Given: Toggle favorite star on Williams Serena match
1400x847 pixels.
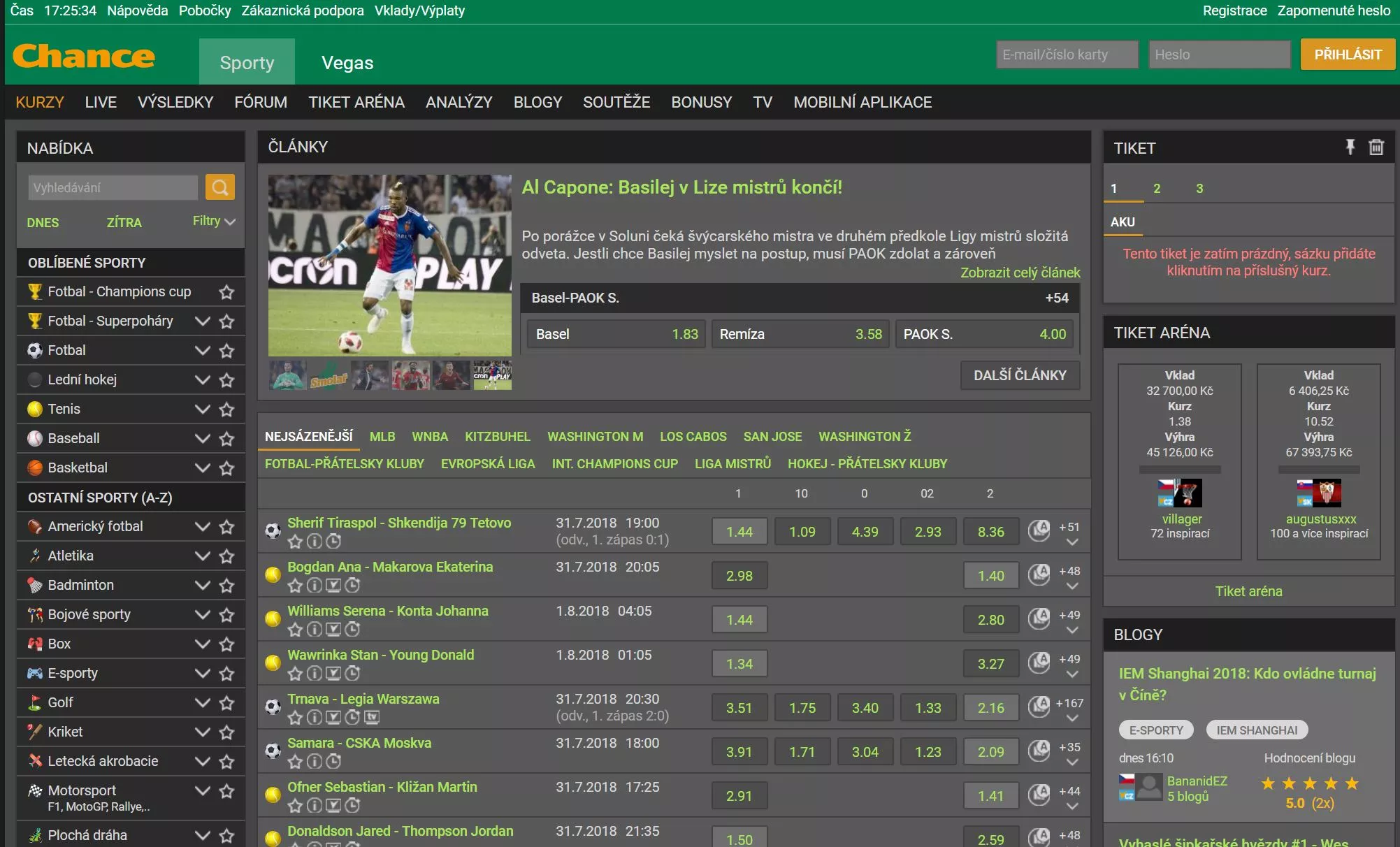Looking at the screenshot, I should point(295,629).
